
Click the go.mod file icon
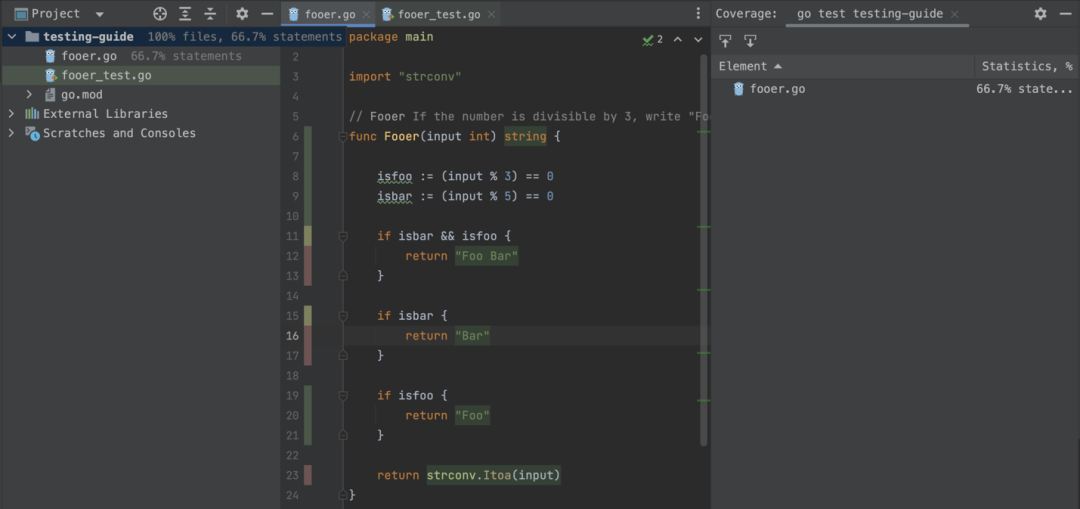[50, 94]
